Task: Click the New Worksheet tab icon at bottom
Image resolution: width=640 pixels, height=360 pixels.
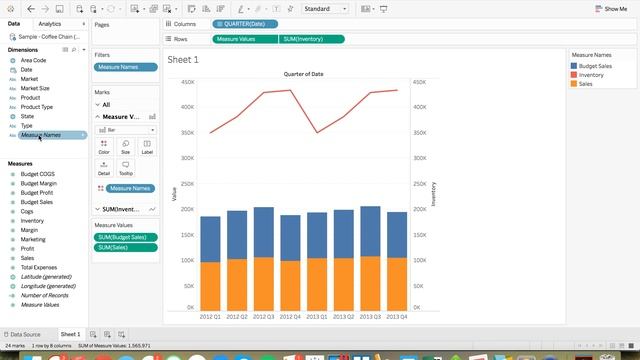Action: tap(93, 334)
